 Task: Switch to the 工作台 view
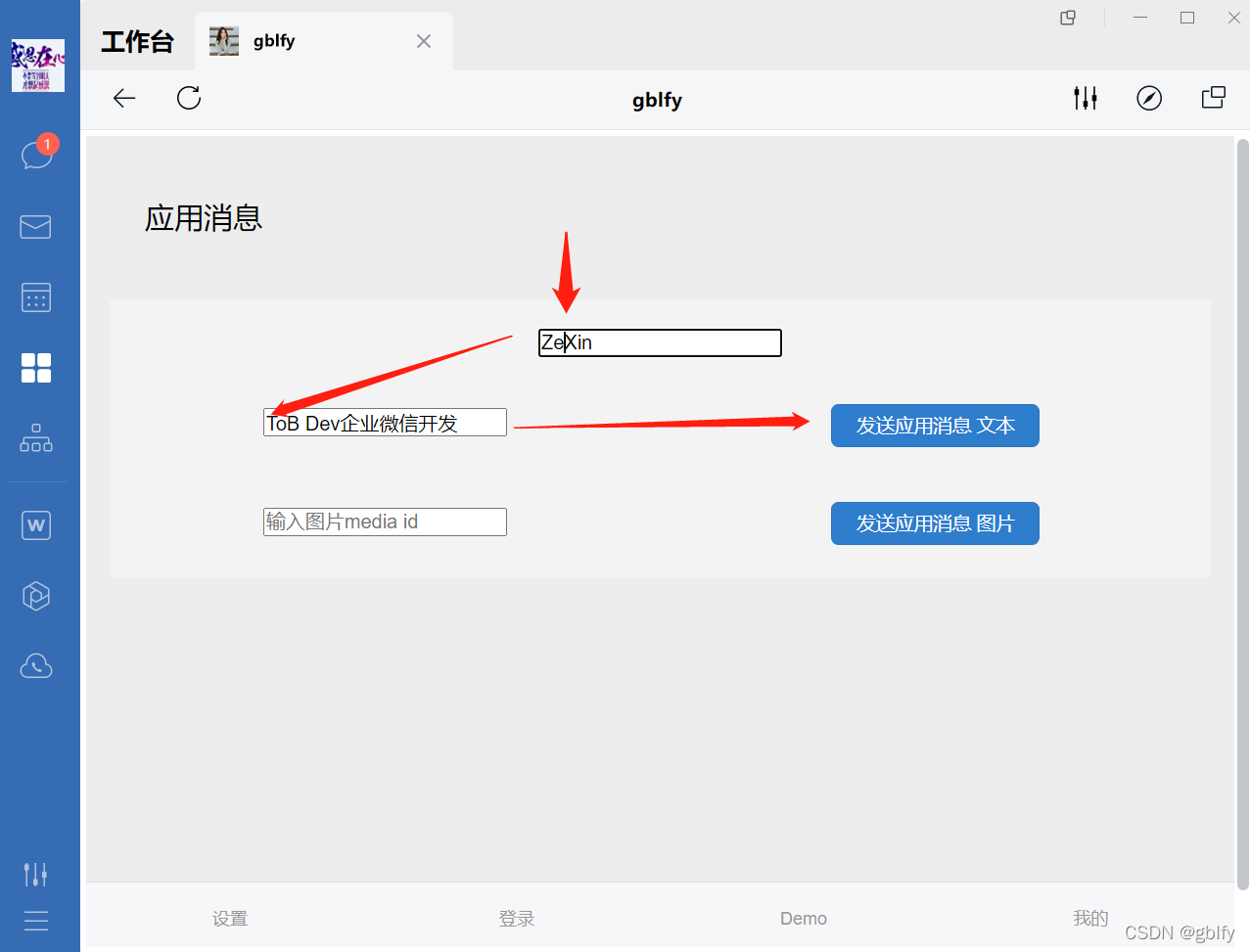pos(137,41)
